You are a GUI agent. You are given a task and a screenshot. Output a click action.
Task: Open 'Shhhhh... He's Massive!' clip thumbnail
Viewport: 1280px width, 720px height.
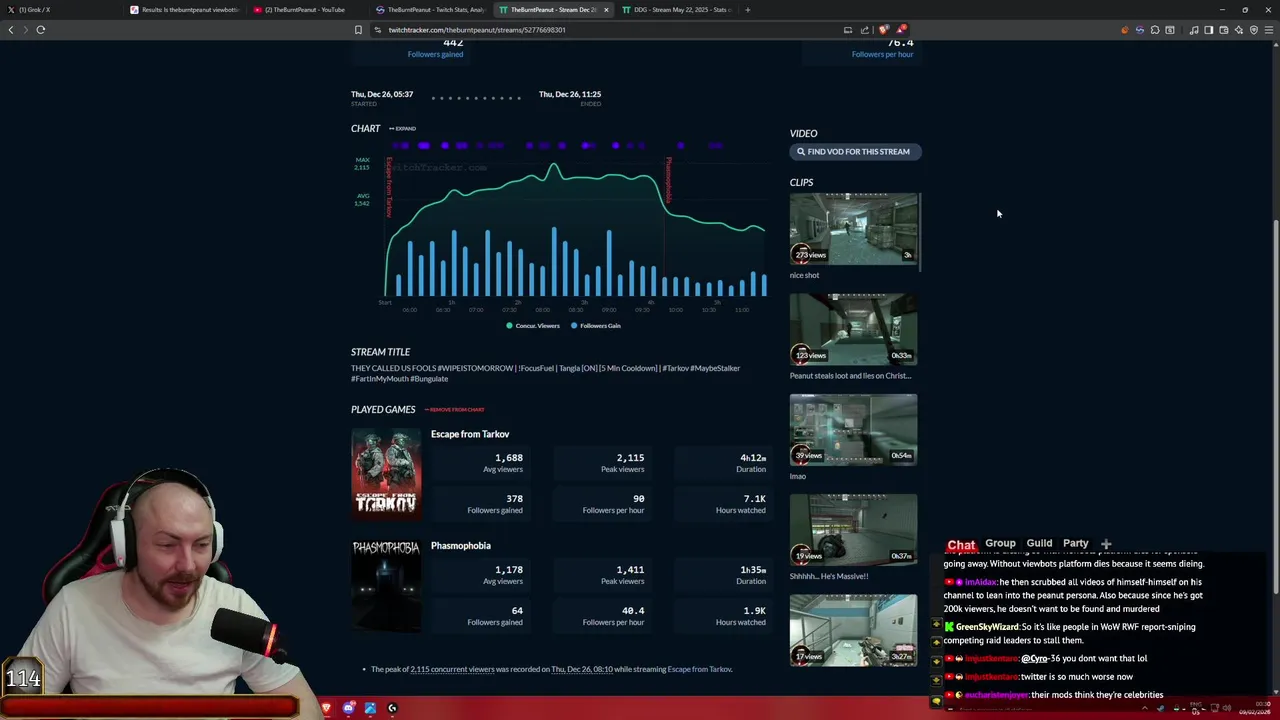coord(853,531)
